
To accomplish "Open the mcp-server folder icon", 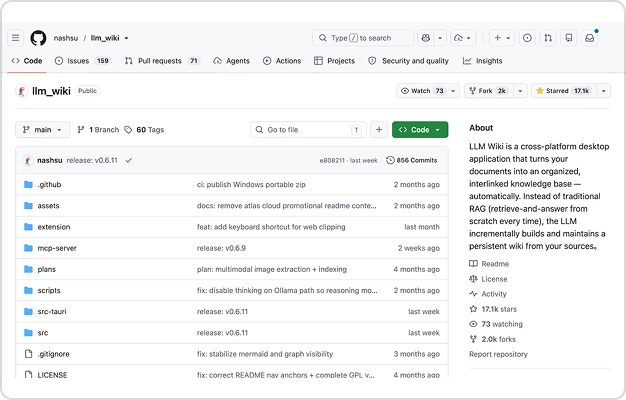I will point(28,248).
